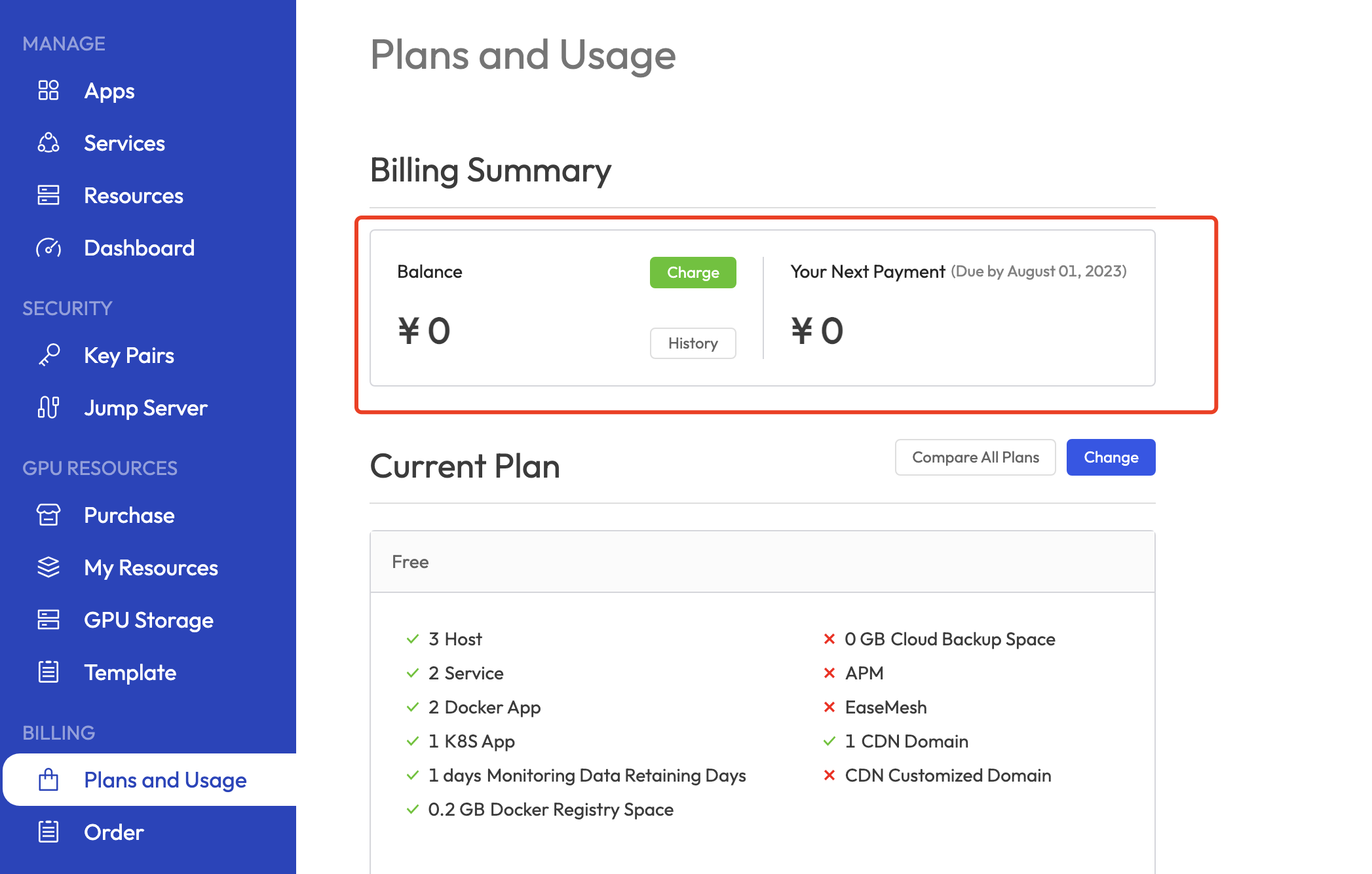
Task: Click the Purchase store icon
Action: pos(48,515)
